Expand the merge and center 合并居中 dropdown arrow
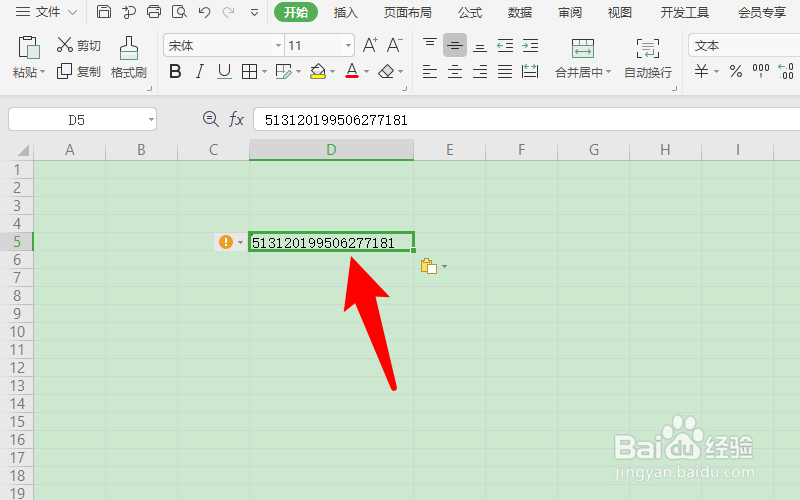800x500 pixels. pyautogui.click(x=609, y=72)
